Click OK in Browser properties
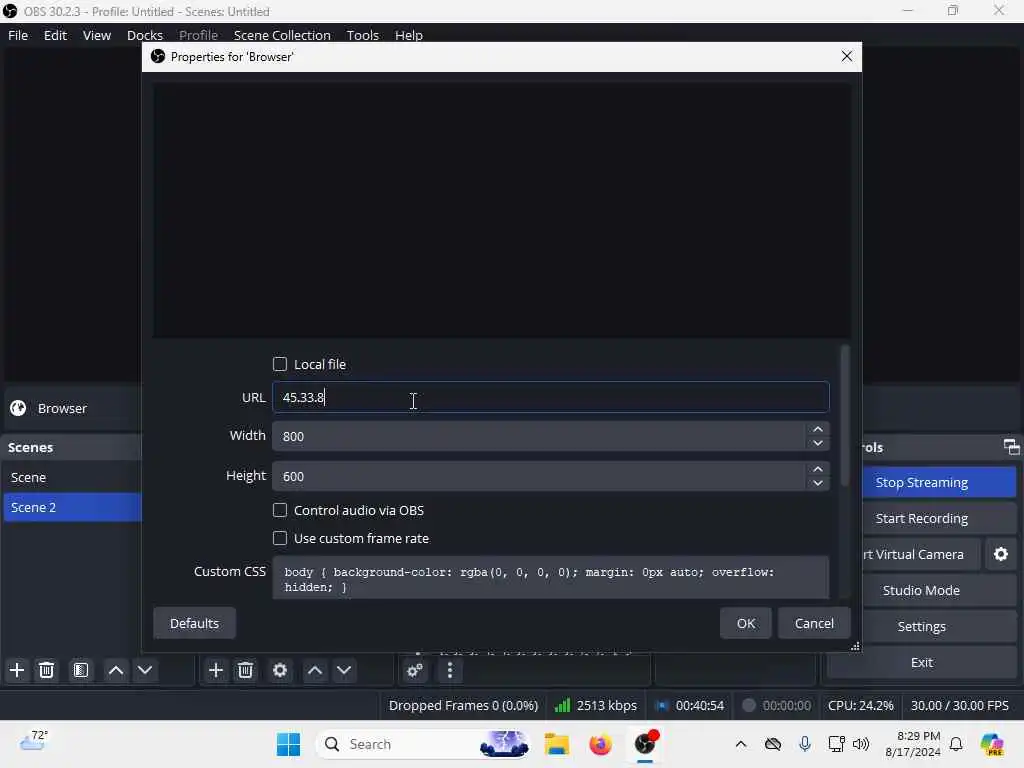The width and height of the screenshot is (1024, 768). click(746, 623)
